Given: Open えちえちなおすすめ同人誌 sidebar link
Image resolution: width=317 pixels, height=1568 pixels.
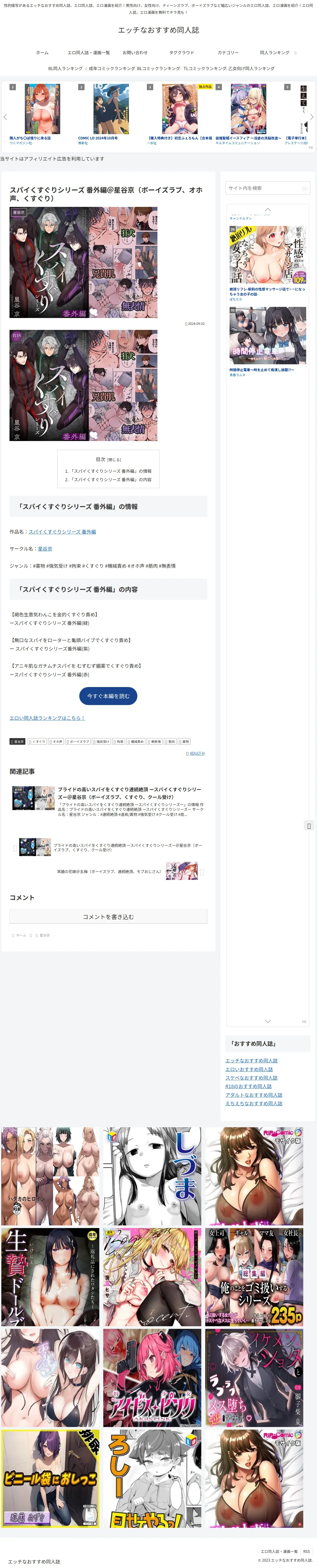Looking at the screenshot, I should pos(254,1103).
